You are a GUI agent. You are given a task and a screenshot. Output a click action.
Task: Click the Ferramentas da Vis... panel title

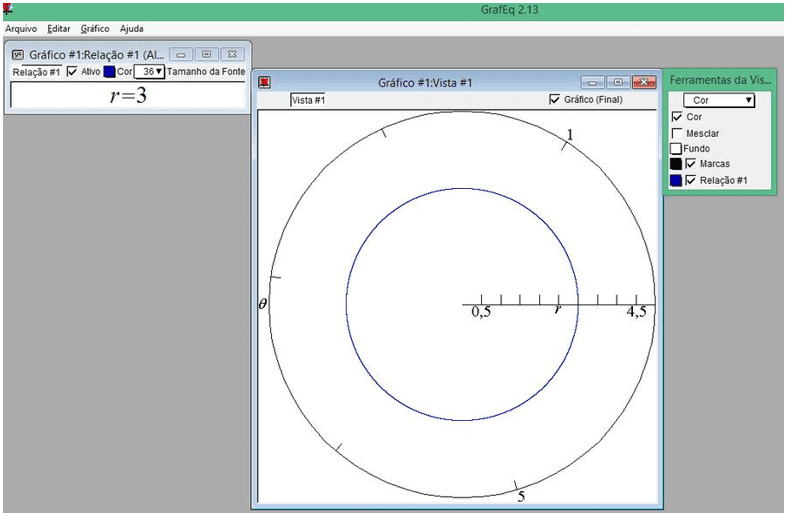click(720, 80)
